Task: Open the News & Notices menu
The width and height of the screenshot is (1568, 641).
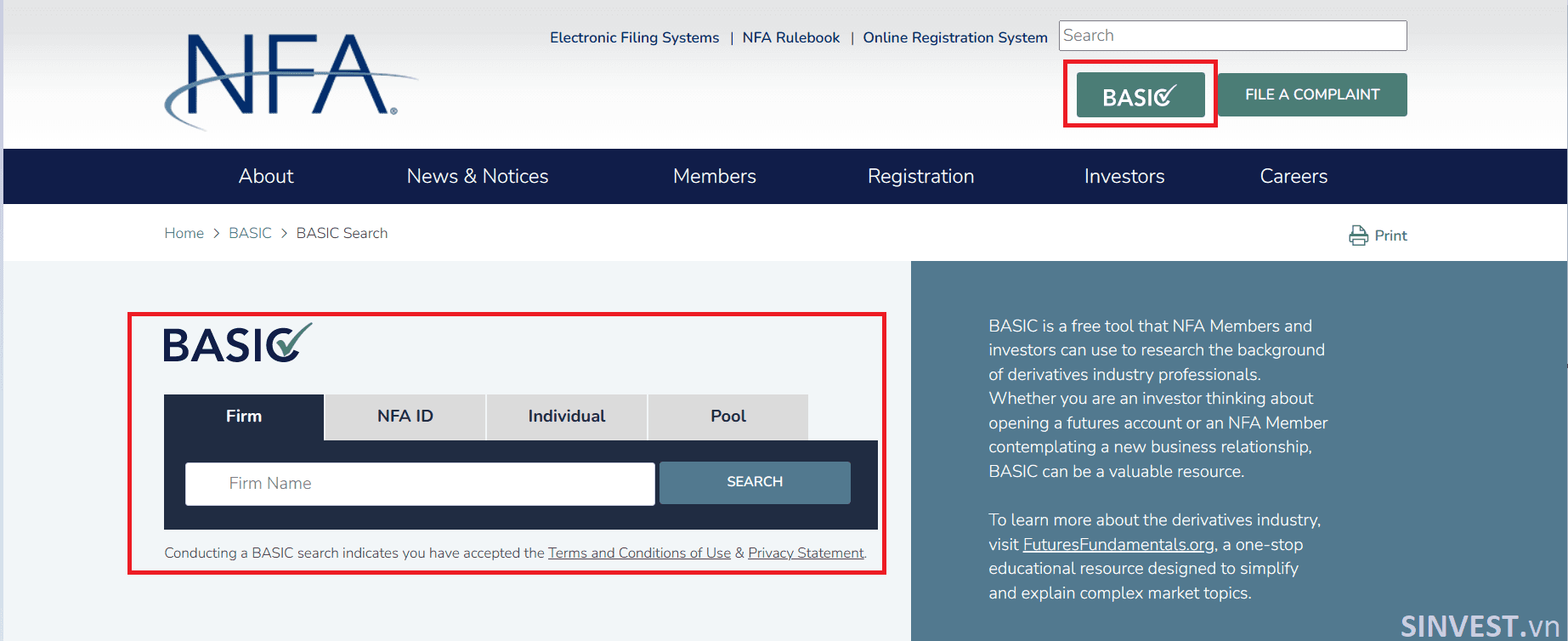Action: (x=478, y=176)
